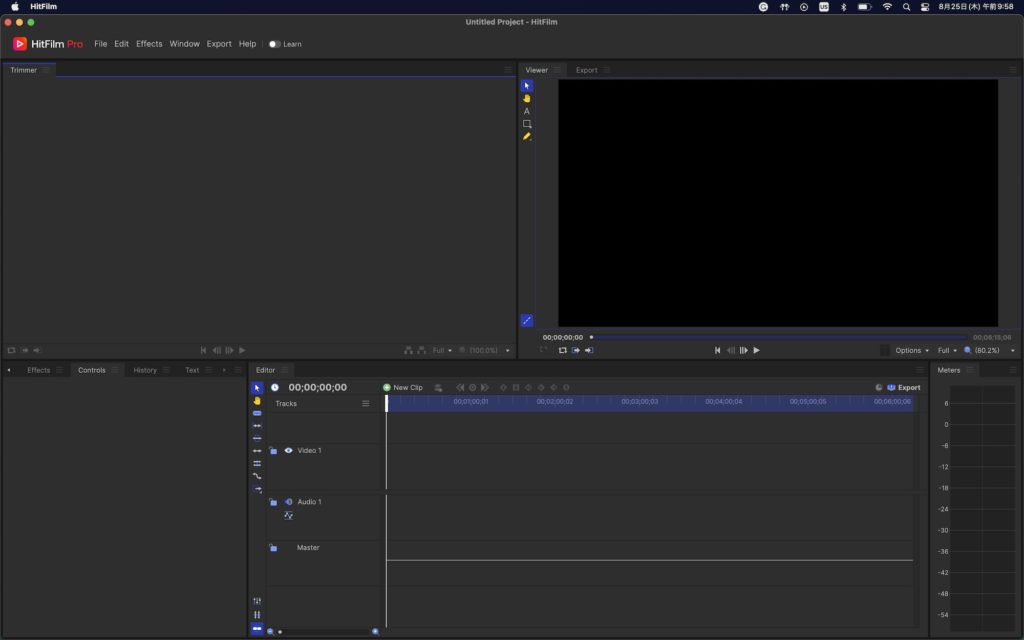This screenshot has height=640, width=1024.
Task: Choose the Slice tool in the Editor toolbar
Action: (257, 413)
